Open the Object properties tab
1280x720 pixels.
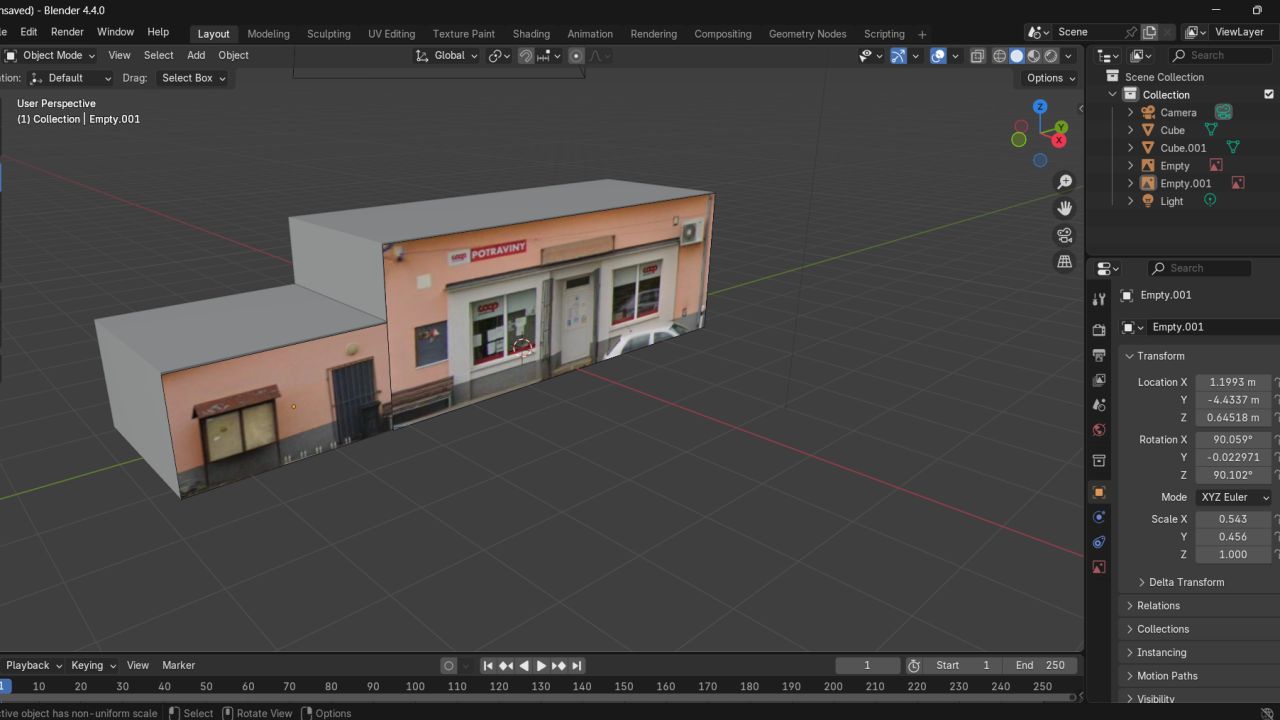(x=1099, y=492)
